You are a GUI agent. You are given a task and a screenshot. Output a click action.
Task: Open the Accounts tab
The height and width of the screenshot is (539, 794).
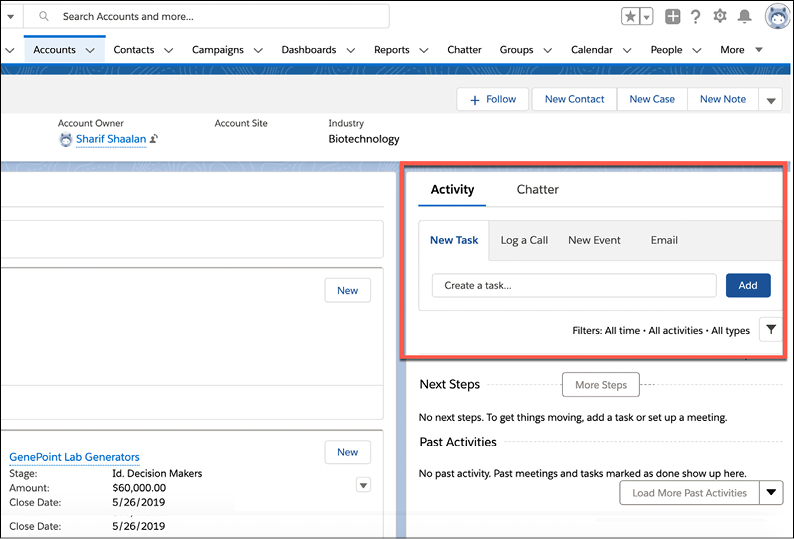(54, 50)
